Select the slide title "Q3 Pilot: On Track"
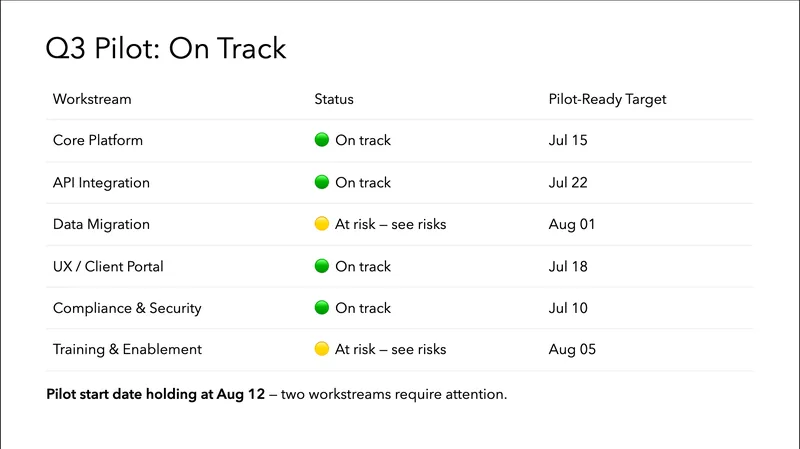 click(x=166, y=49)
